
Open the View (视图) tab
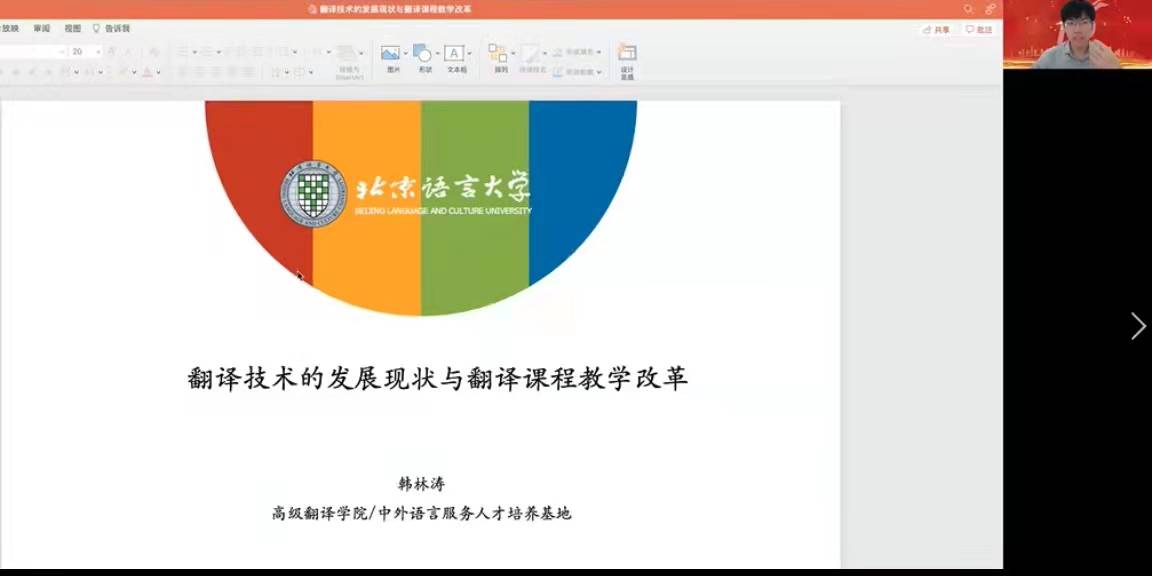pyautogui.click(x=73, y=29)
